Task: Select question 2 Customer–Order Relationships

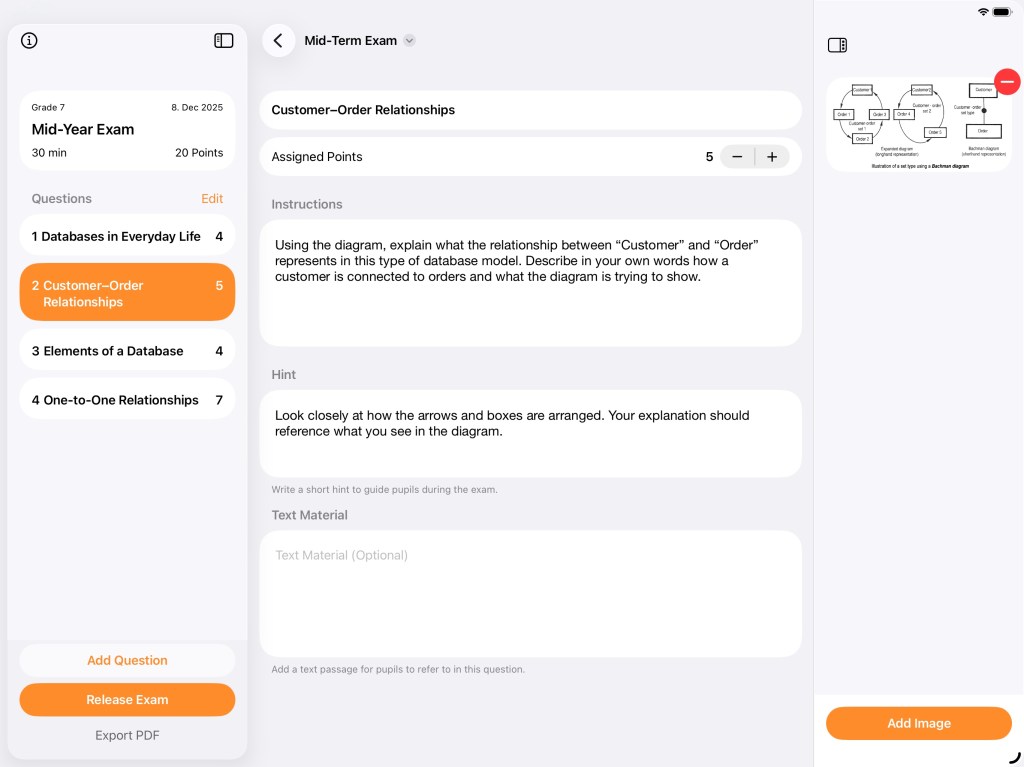Action: (x=127, y=293)
